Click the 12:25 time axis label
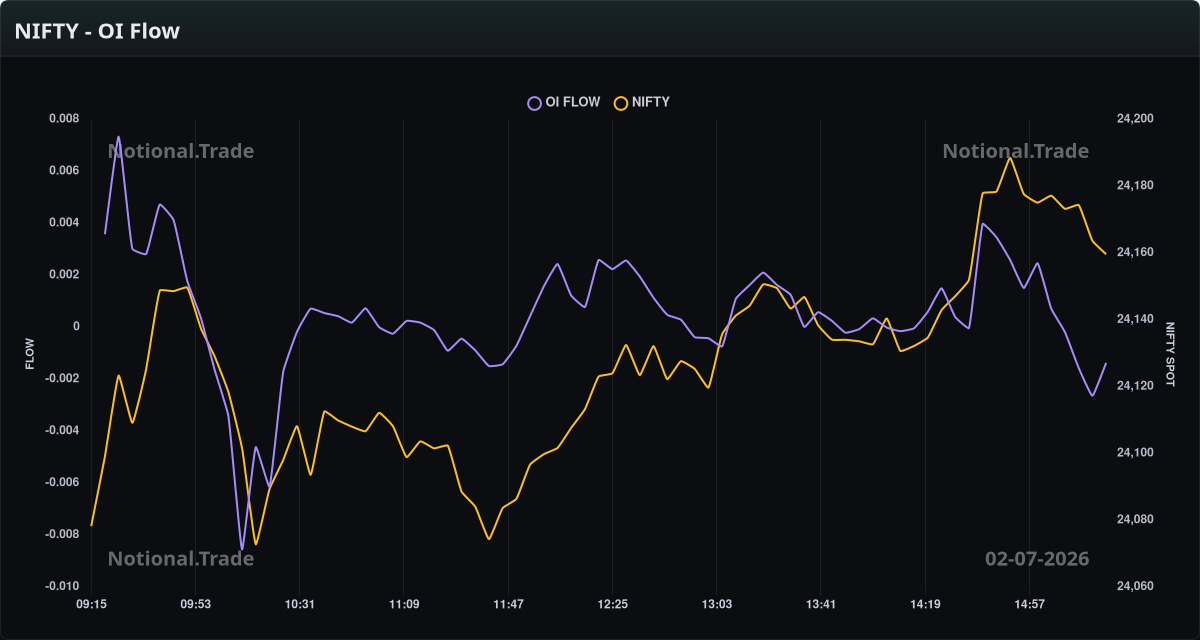The height and width of the screenshot is (640, 1200). pyautogui.click(x=612, y=604)
